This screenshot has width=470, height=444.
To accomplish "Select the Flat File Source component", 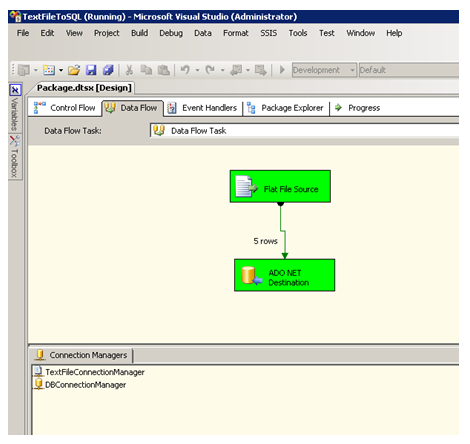I will point(280,187).
